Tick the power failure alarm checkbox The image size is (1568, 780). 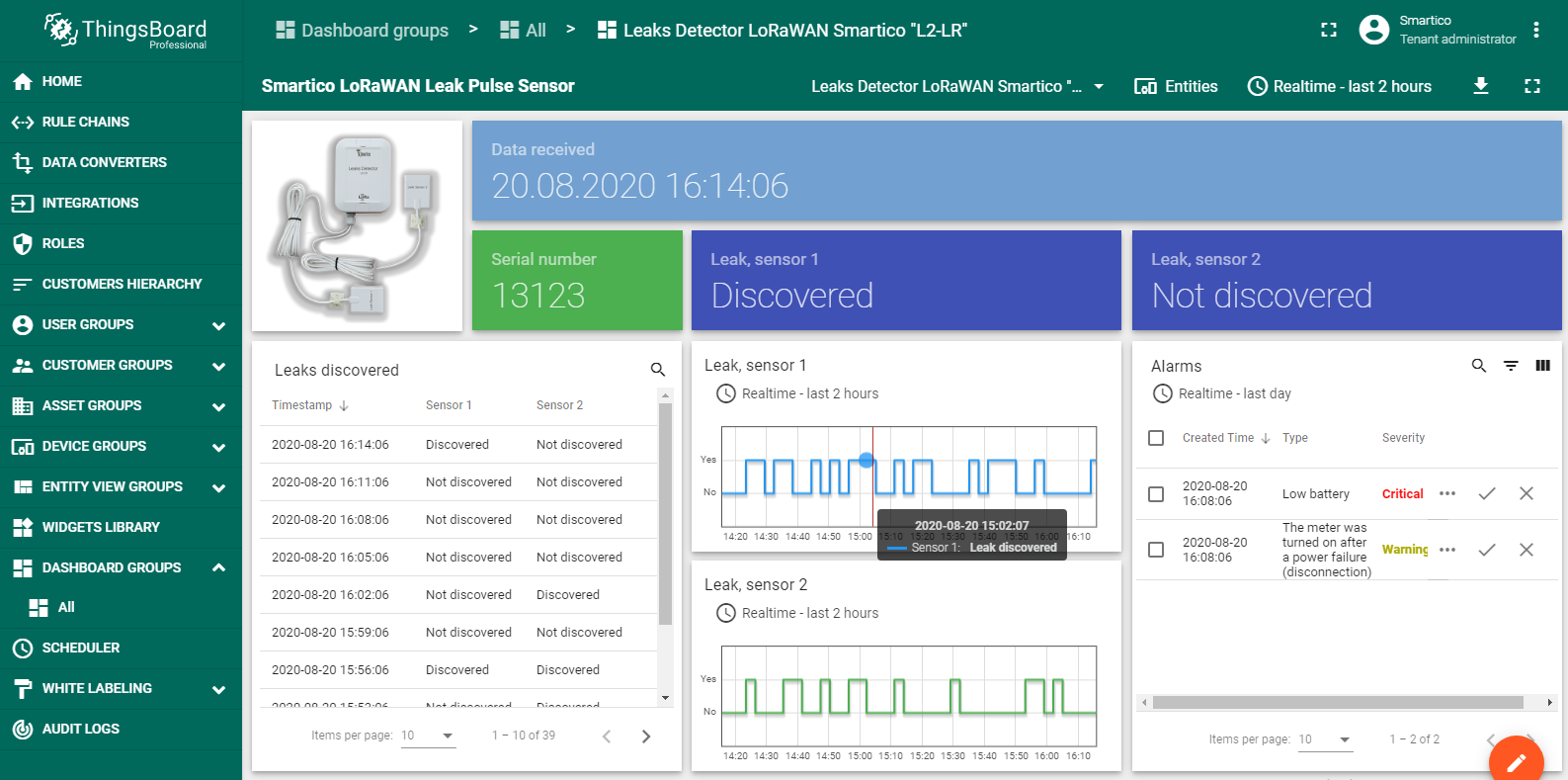point(1156,550)
